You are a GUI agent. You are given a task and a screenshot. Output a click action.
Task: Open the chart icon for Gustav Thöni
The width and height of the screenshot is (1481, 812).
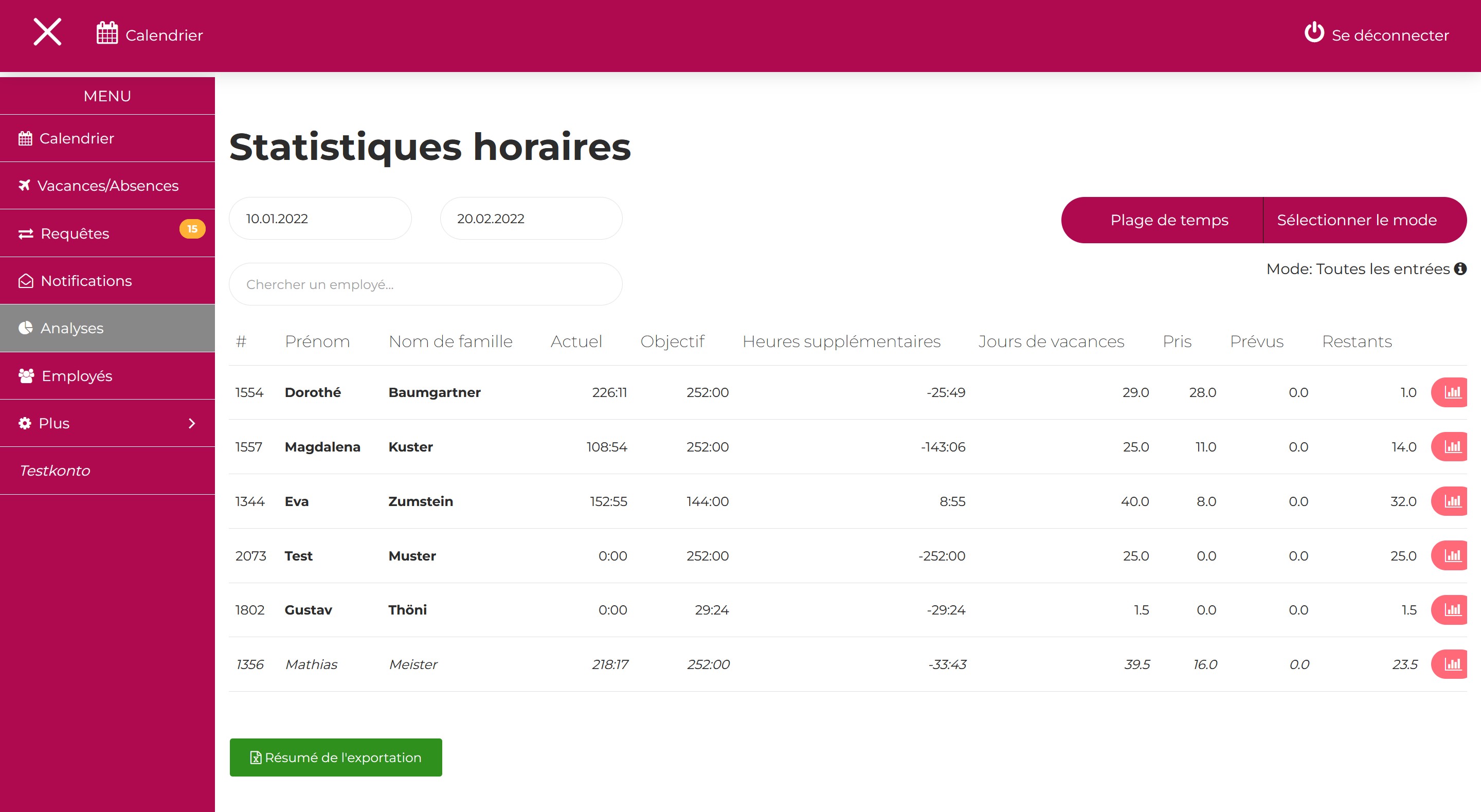click(1451, 610)
